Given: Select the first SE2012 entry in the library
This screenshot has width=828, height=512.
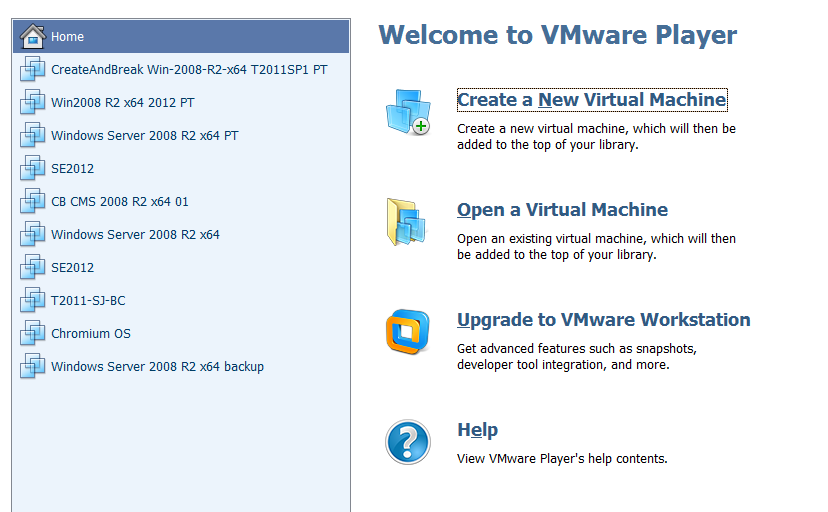Looking at the screenshot, I should pos(72,169).
